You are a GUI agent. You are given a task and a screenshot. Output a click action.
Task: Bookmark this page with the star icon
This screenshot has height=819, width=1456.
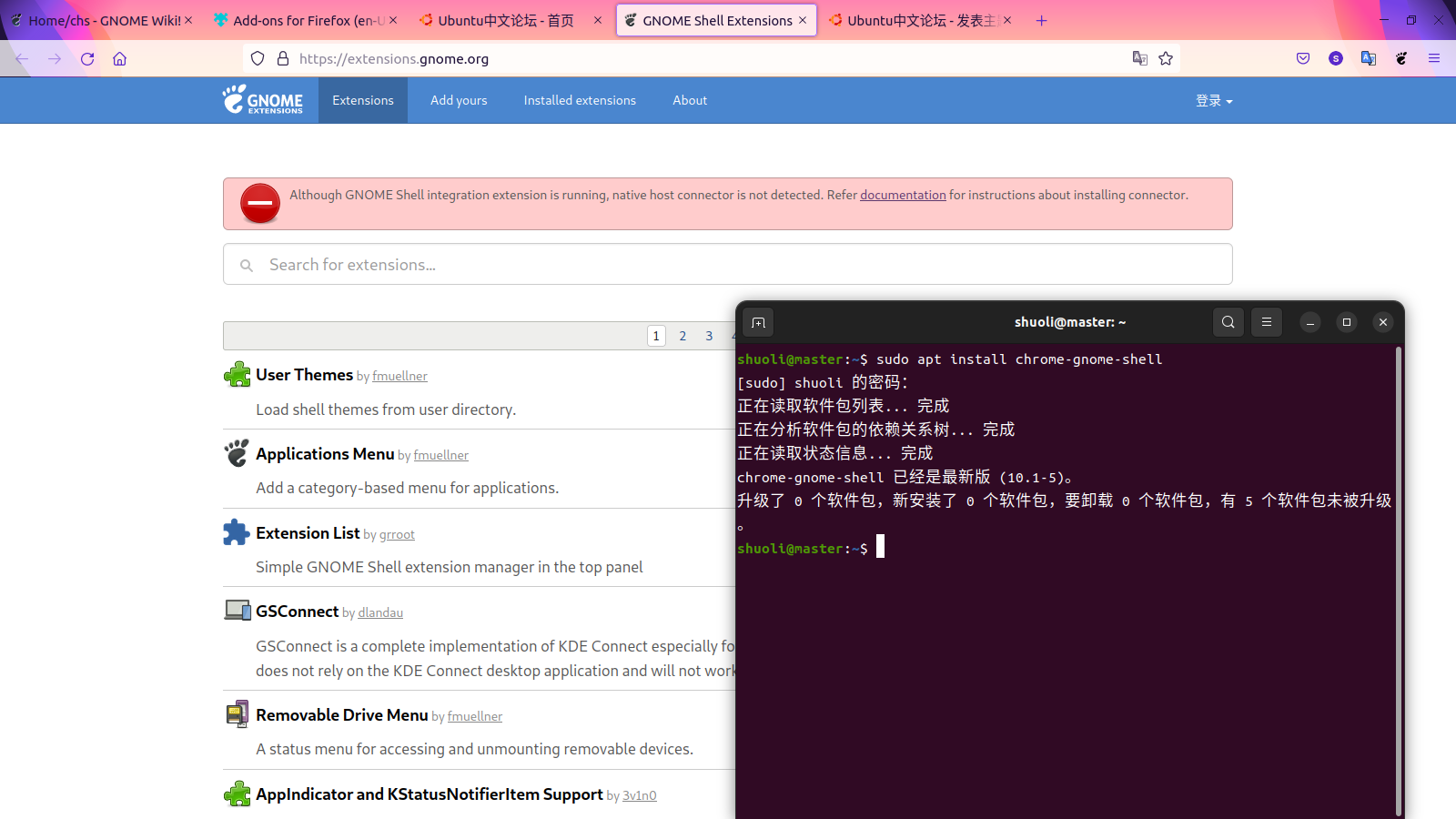pyautogui.click(x=1166, y=58)
